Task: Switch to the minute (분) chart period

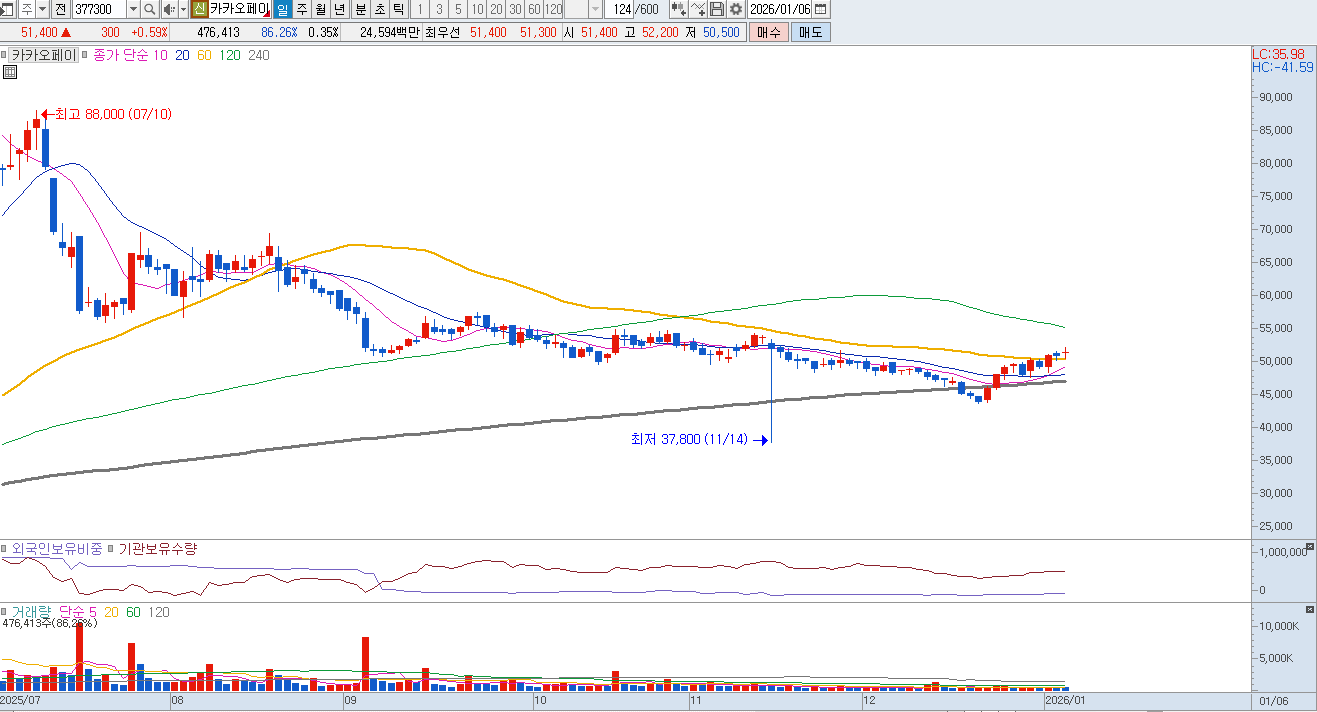Action: tap(360, 9)
